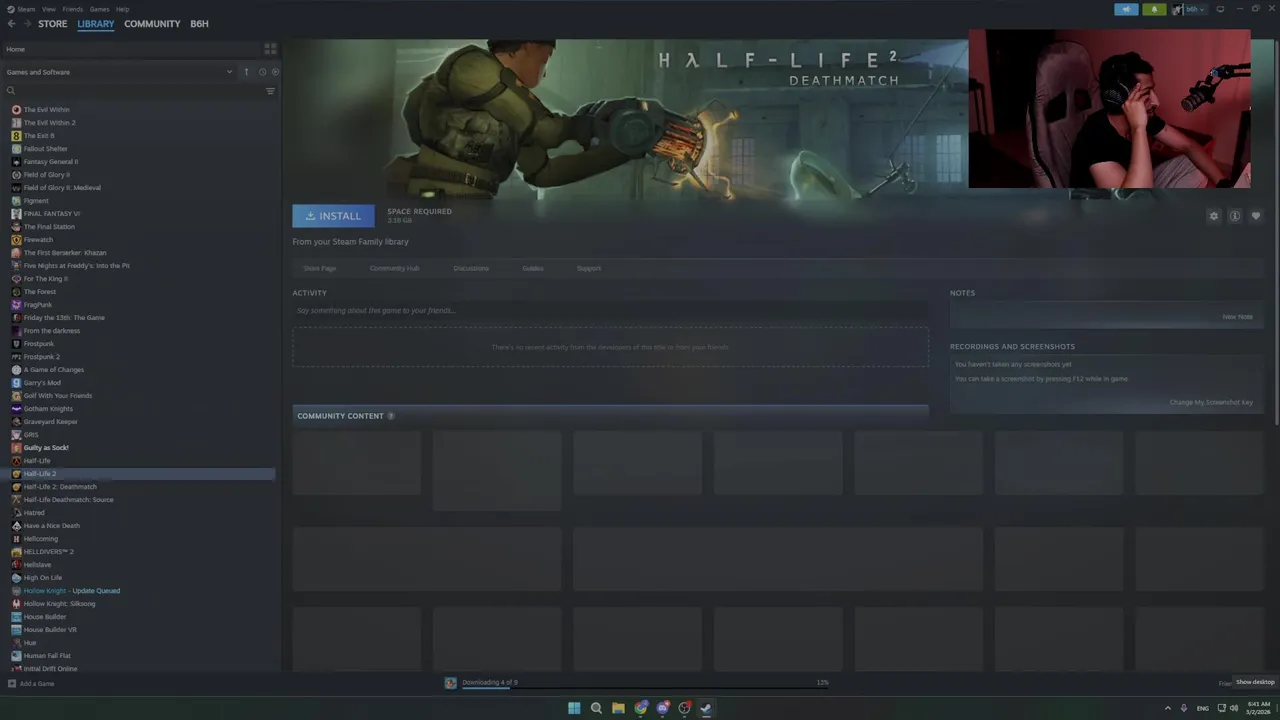Select HELLDIVERS 2 in library list
The height and width of the screenshot is (720, 1280).
49,552
